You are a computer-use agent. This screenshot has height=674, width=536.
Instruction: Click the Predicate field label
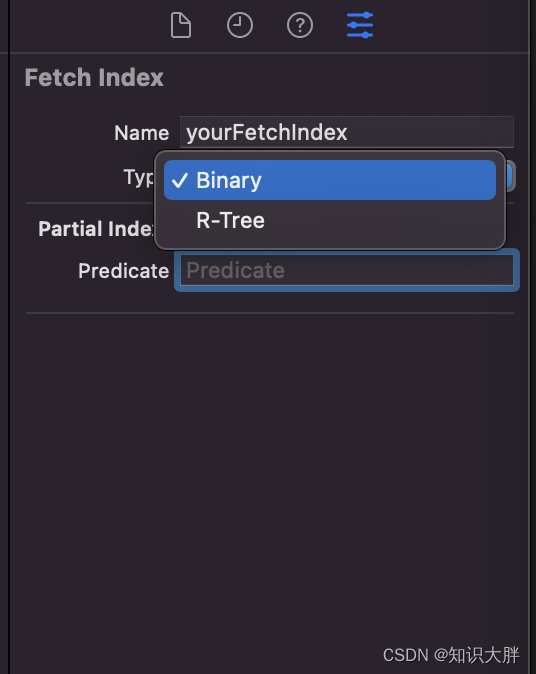pyautogui.click(x=123, y=271)
